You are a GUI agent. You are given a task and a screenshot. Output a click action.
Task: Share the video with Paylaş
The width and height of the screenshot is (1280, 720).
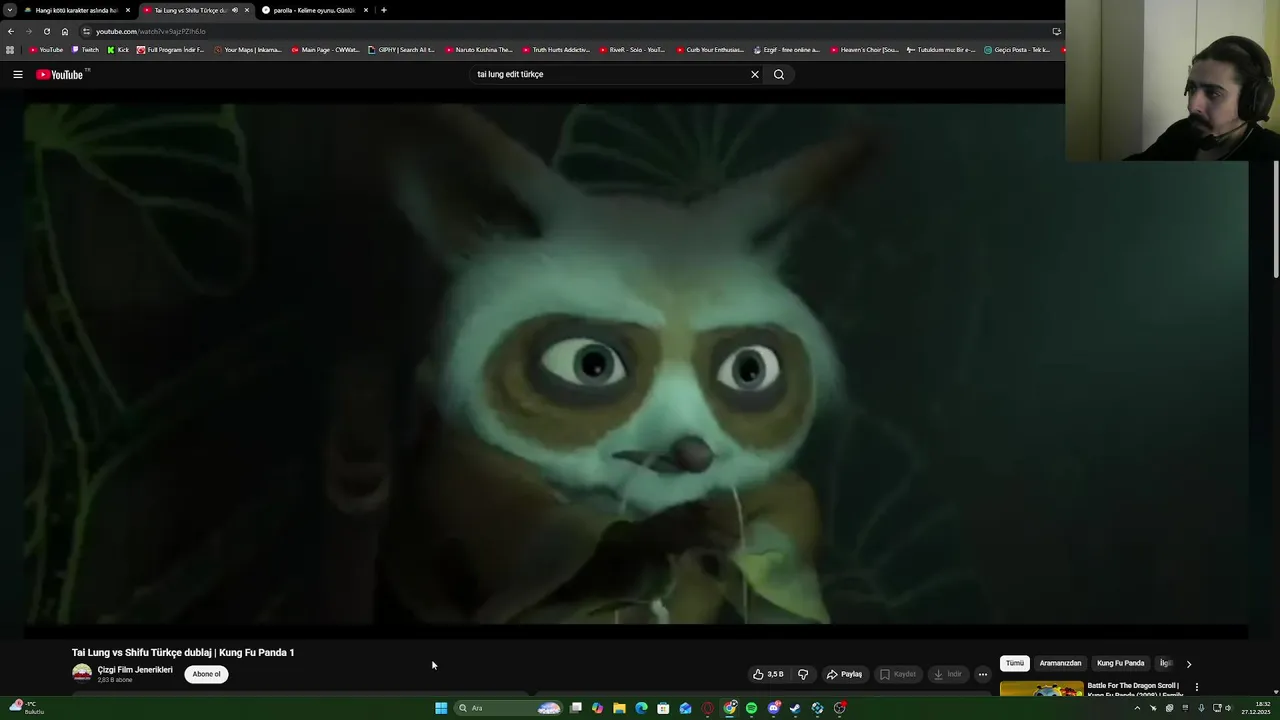click(x=845, y=674)
